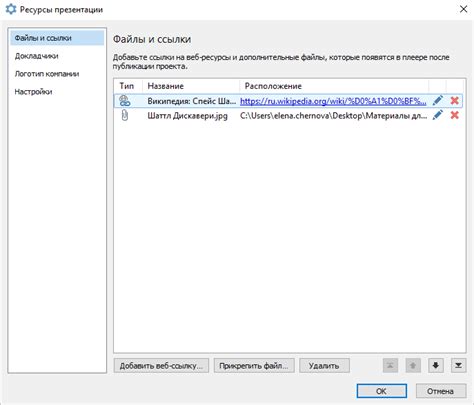This screenshot has width=474, height=405.
Task: Switch to Логотип компании section
Action: [x=47, y=74]
